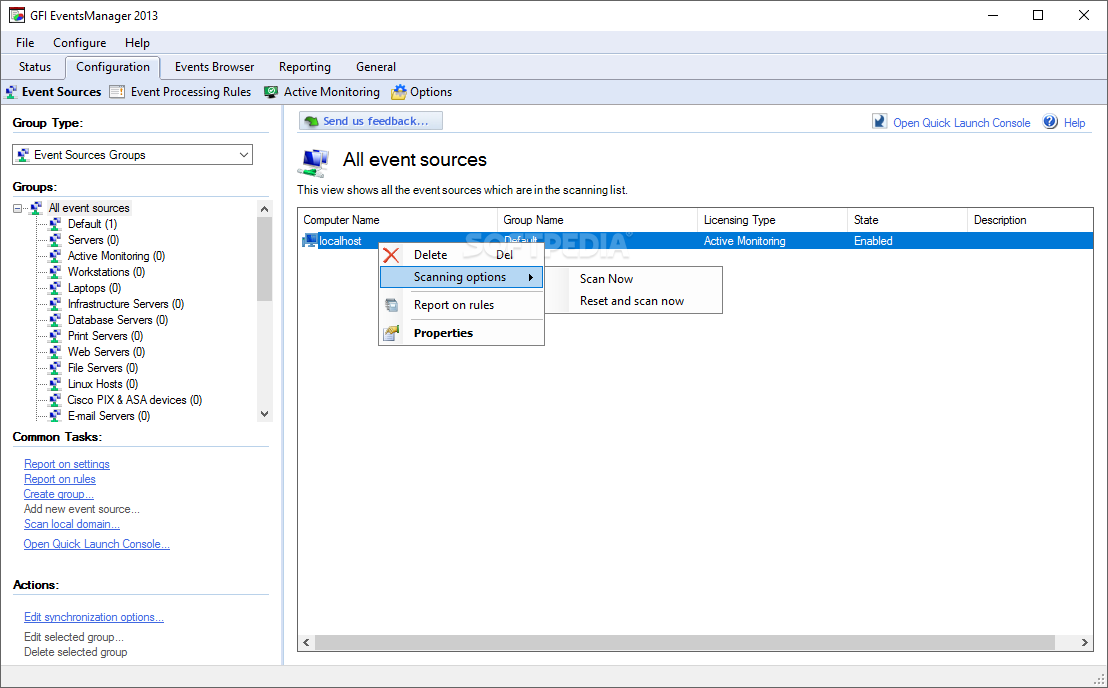The width and height of the screenshot is (1108, 688).
Task: Click the send feedback button icon
Action: (310, 121)
